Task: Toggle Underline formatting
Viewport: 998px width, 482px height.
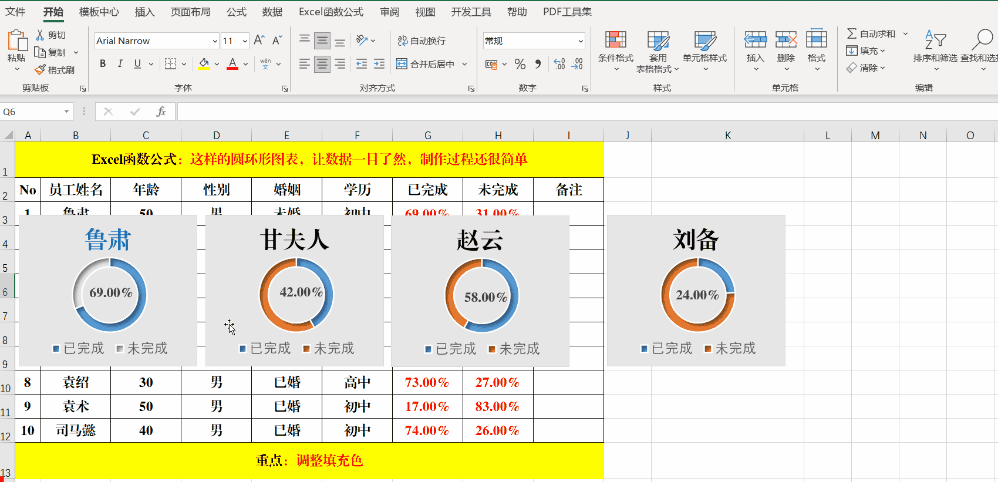Action: (137, 64)
